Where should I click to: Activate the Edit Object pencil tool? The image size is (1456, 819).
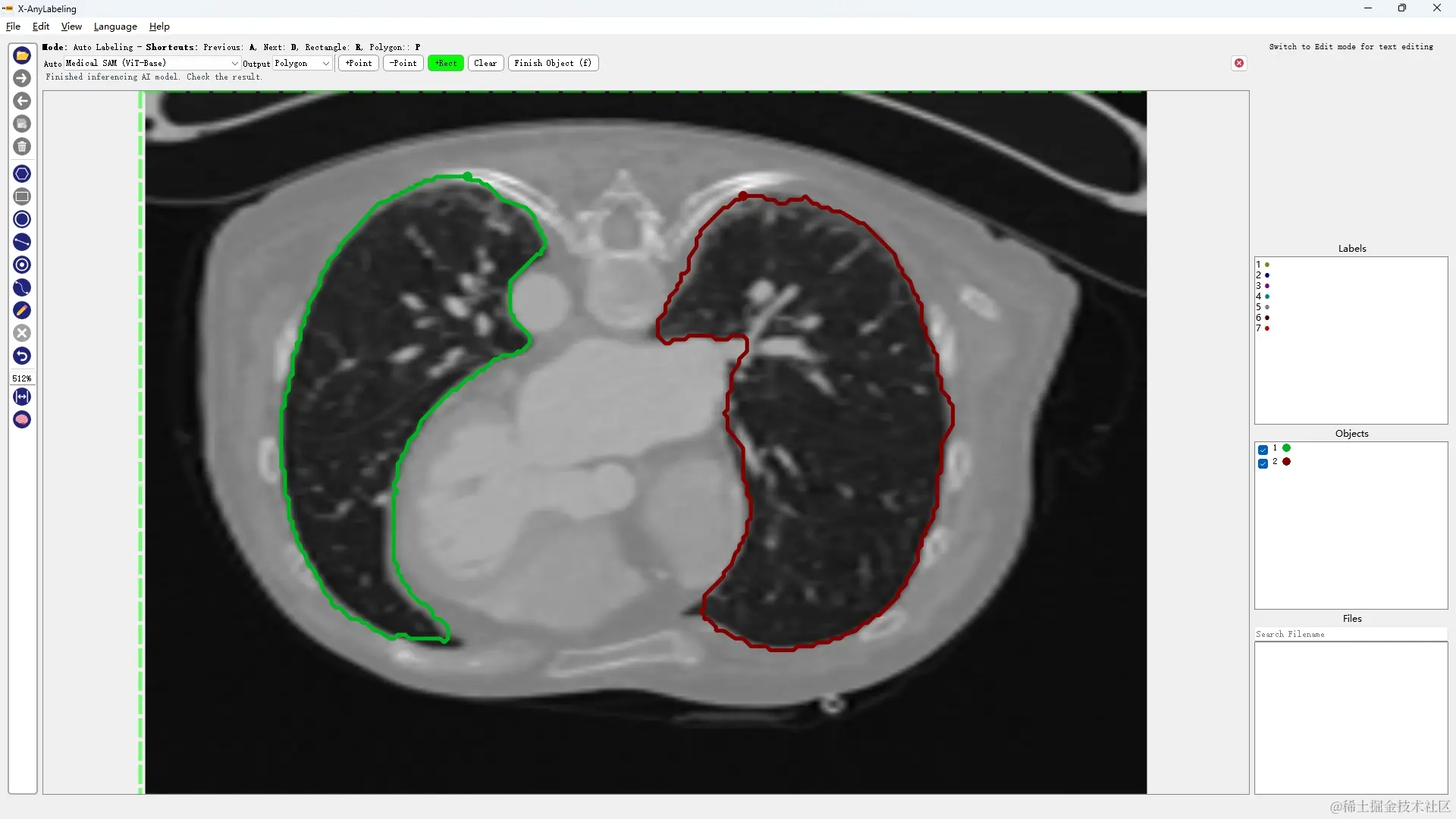click(22, 310)
